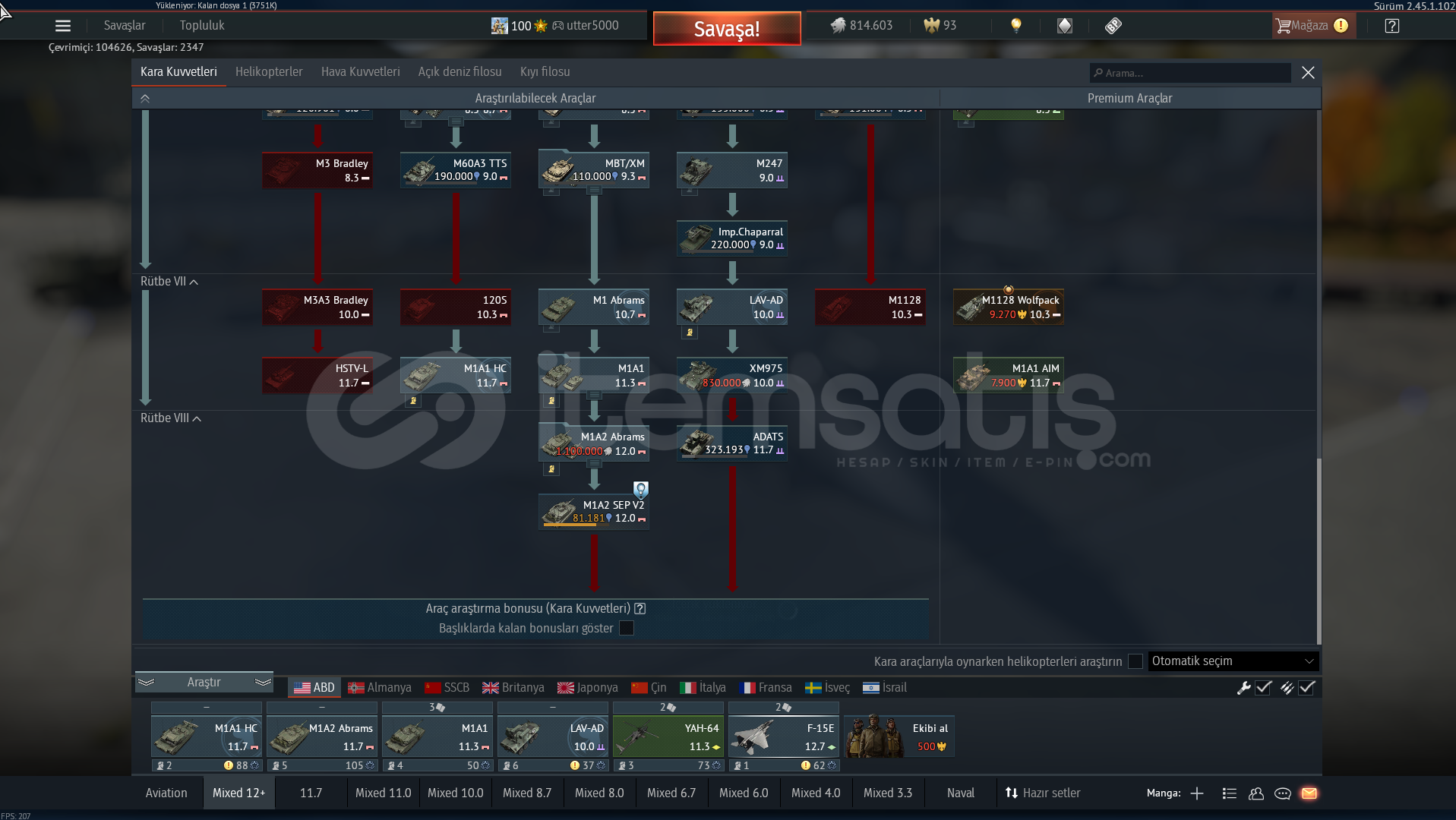Select the Almanya nation tab
This screenshot has width=1456, height=820.
click(x=380, y=688)
